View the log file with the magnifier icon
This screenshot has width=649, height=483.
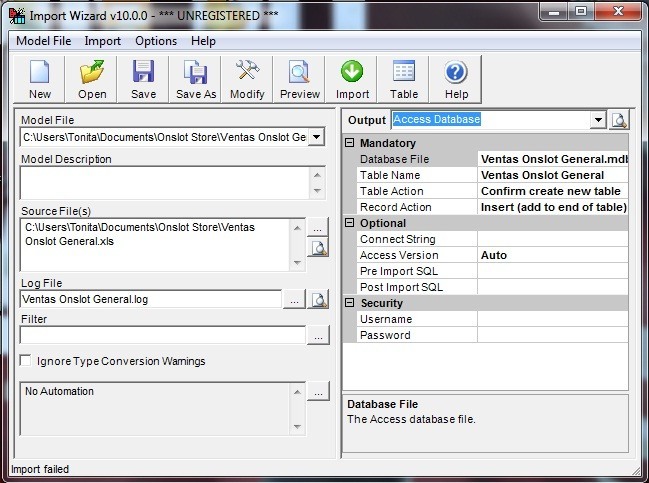[318, 299]
